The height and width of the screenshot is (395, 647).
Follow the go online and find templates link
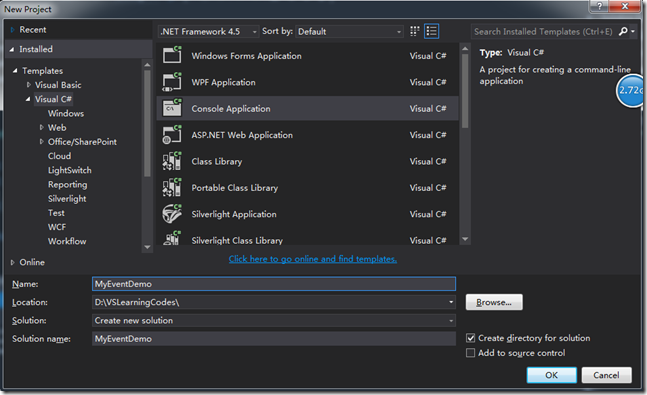click(x=313, y=259)
